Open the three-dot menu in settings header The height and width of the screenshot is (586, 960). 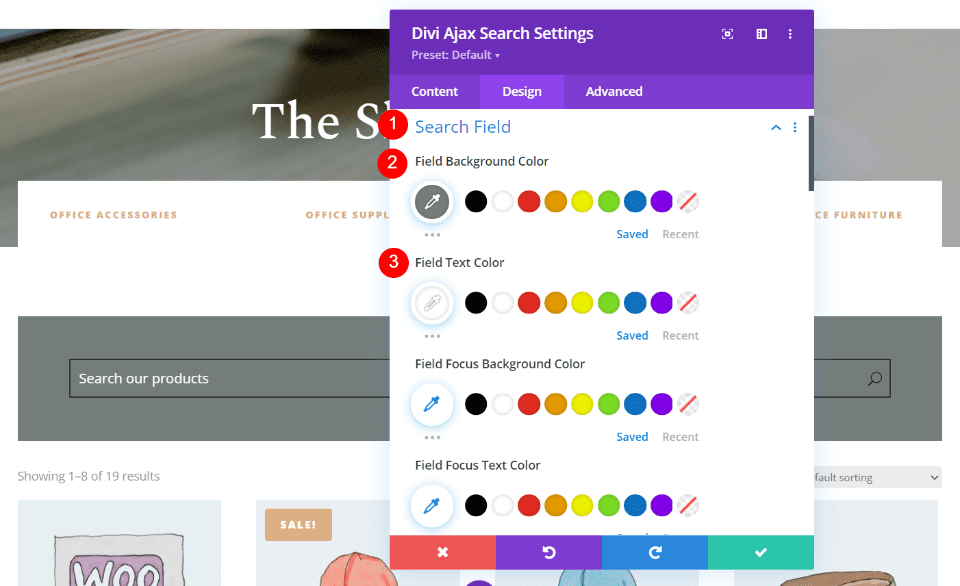(x=790, y=34)
